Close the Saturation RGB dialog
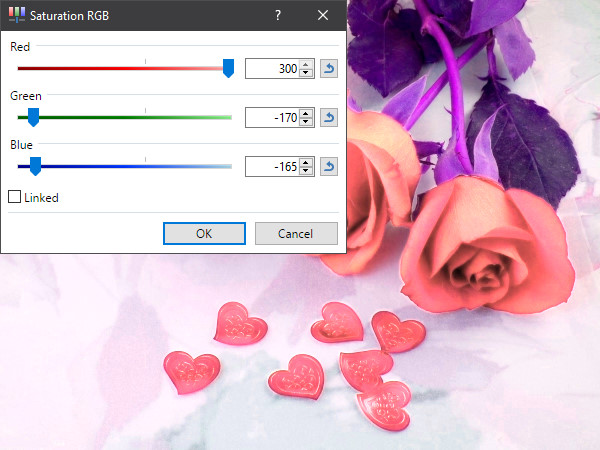Viewport: 600px width, 450px height. [323, 15]
